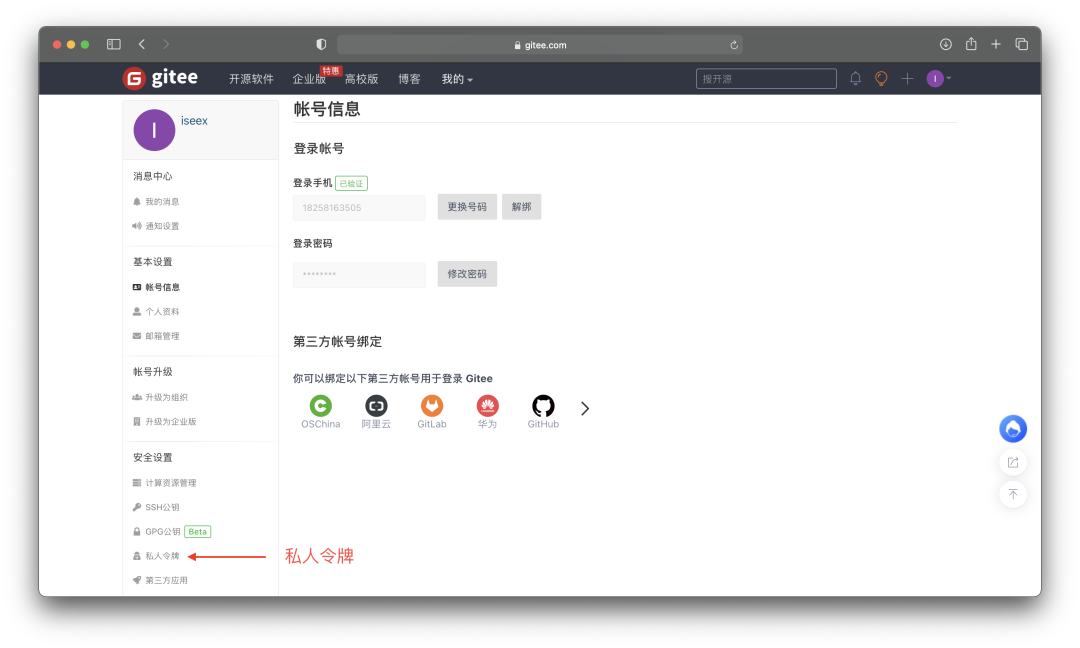1080x648 pixels.
Task: Switch to 开源软件 in the navbar
Action: click(x=251, y=78)
